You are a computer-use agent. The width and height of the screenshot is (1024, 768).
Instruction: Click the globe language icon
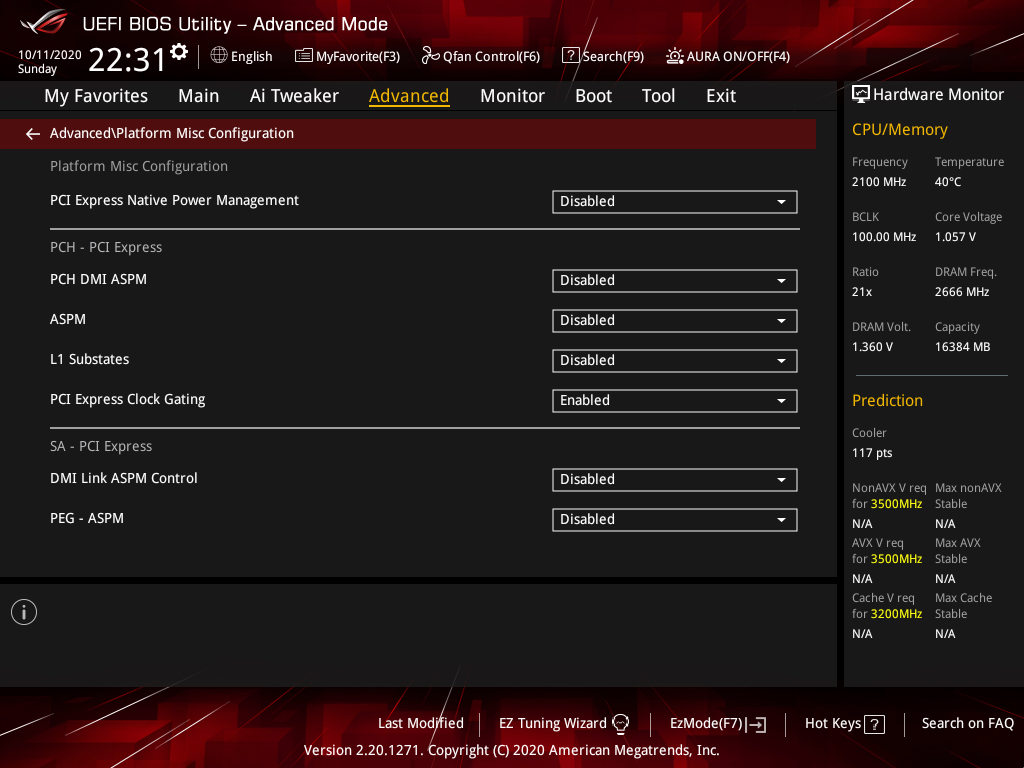219,56
